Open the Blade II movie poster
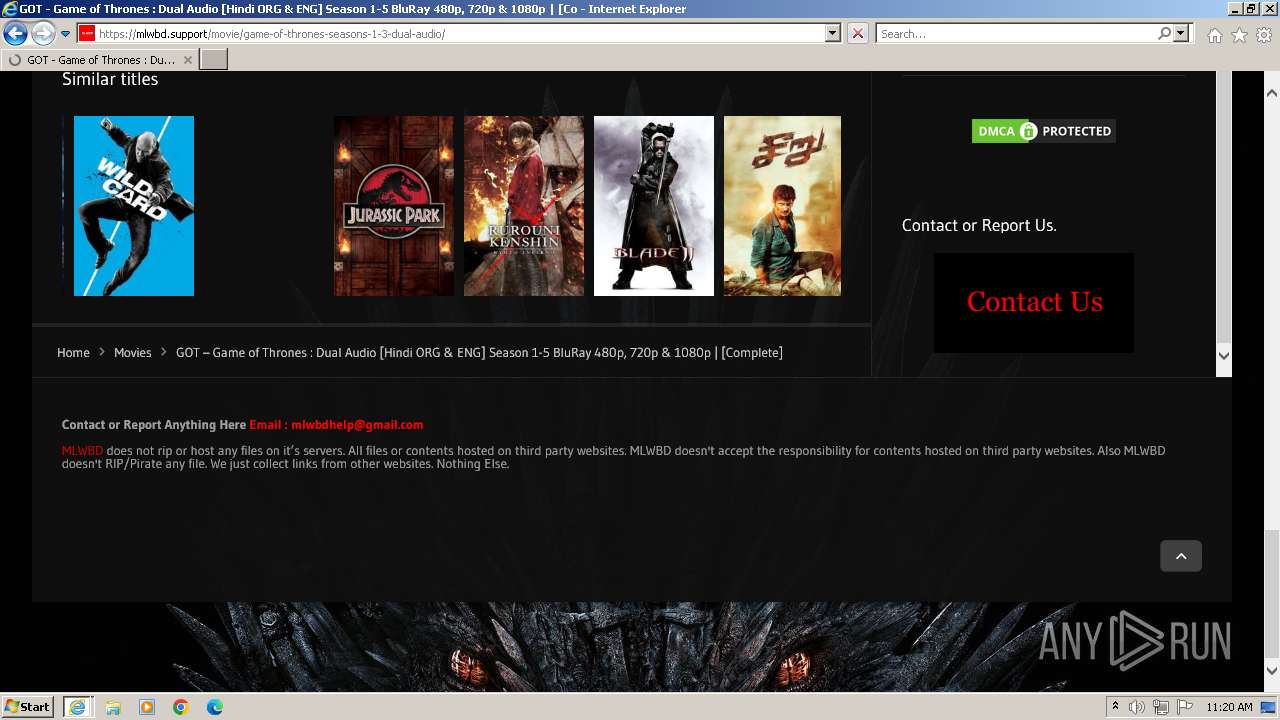This screenshot has width=1280, height=720. 654,206
